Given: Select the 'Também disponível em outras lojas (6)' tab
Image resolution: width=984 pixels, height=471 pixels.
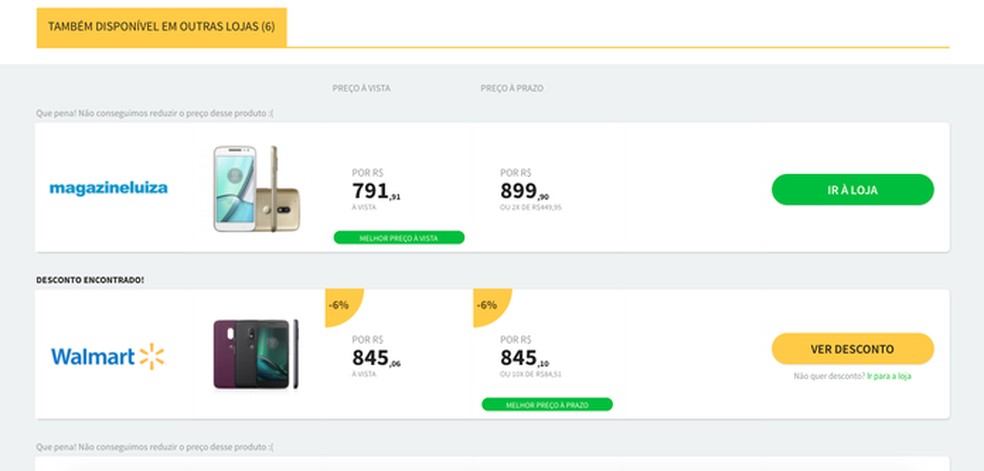Looking at the screenshot, I should (161, 27).
